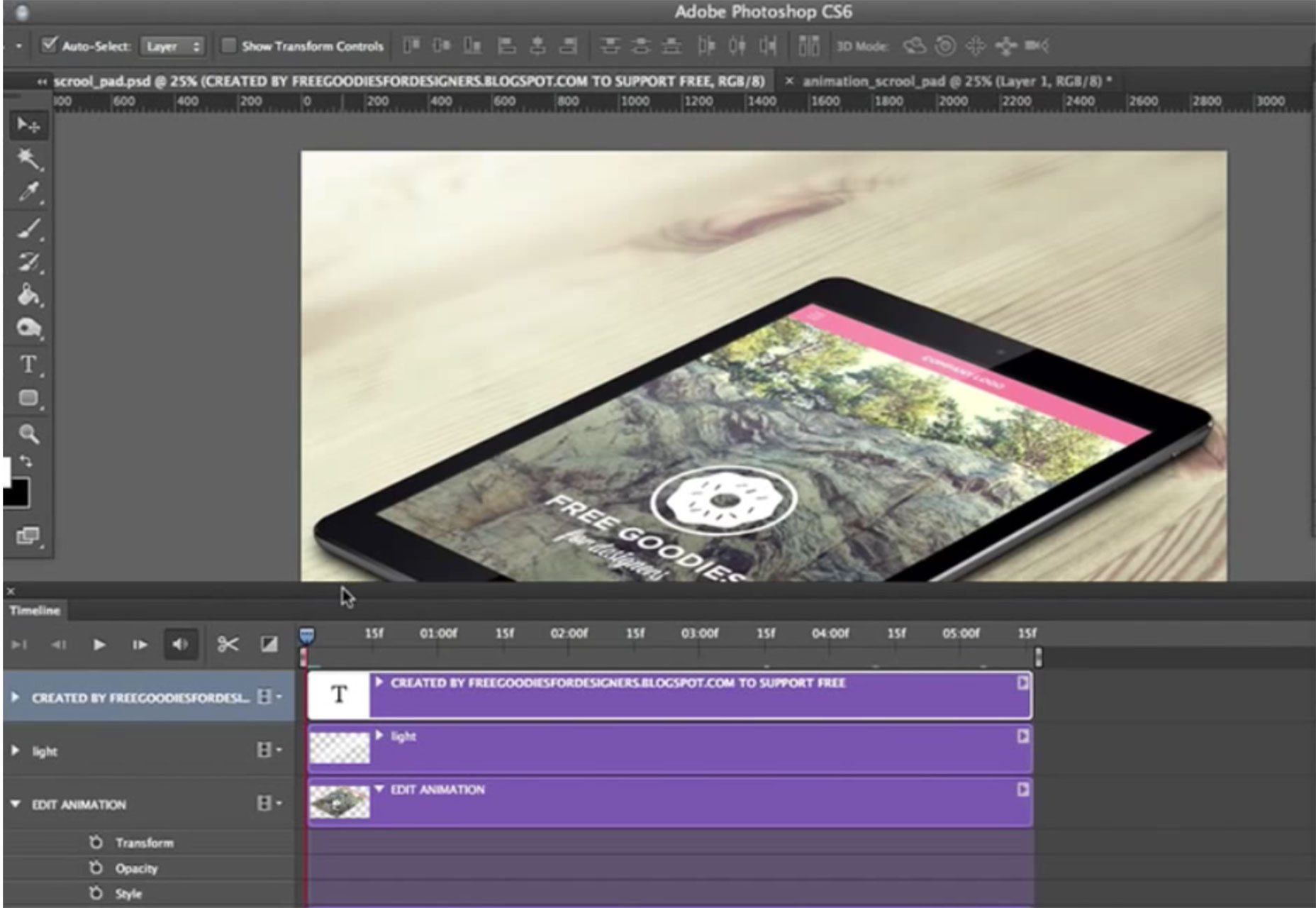Select the Paint Bucket tool
This screenshot has width=1316, height=908.
click(28, 294)
